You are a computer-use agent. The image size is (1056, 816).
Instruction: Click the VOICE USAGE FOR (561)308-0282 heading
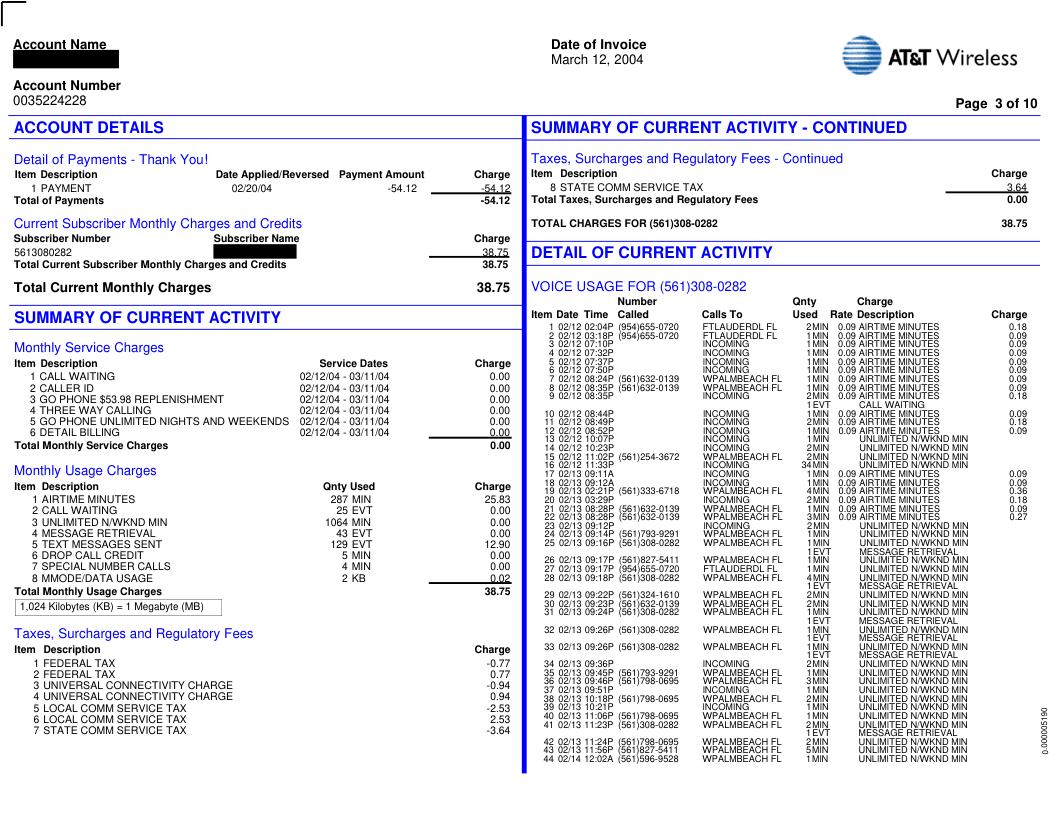click(x=638, y=287)
